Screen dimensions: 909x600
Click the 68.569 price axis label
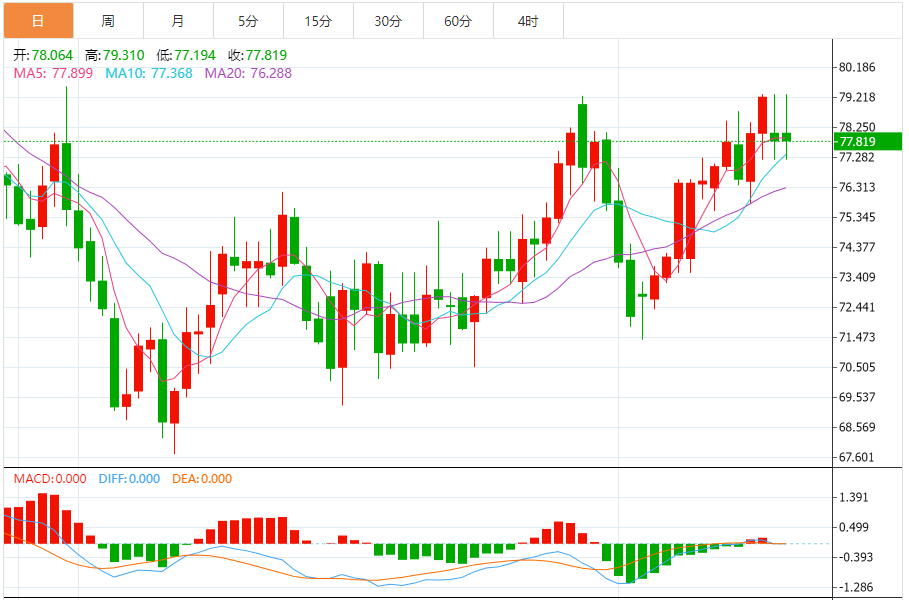(857, 427)
